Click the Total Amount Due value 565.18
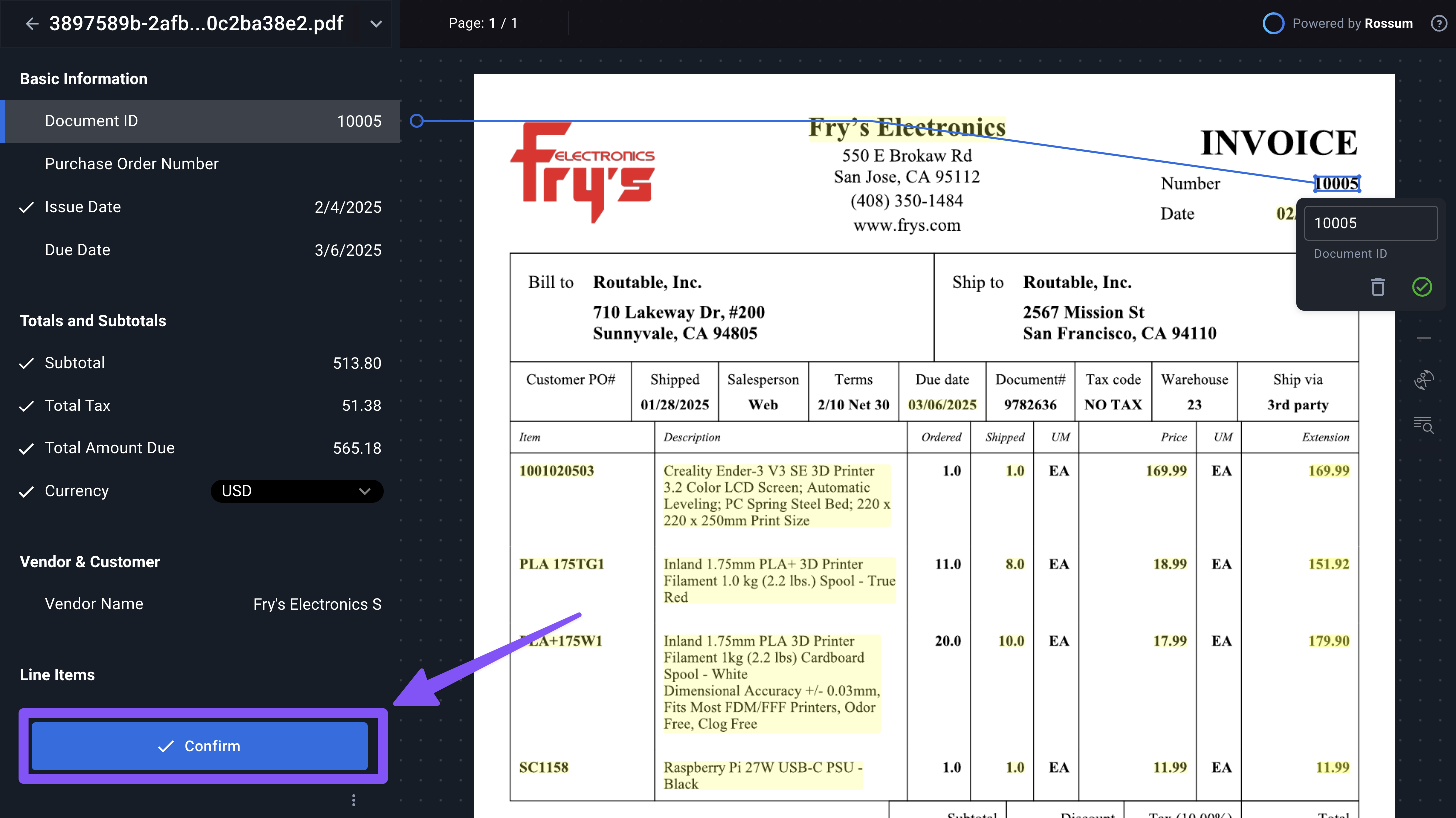This screenshot has height=818, width=1456. [x=357, y=448]
